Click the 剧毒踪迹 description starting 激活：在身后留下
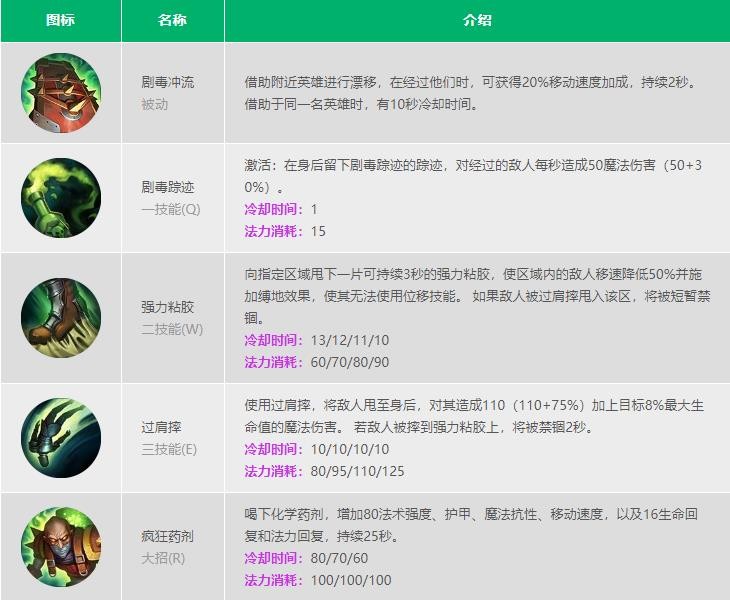The width and height of the screenshot is (730, 600). tap(473, 176)
